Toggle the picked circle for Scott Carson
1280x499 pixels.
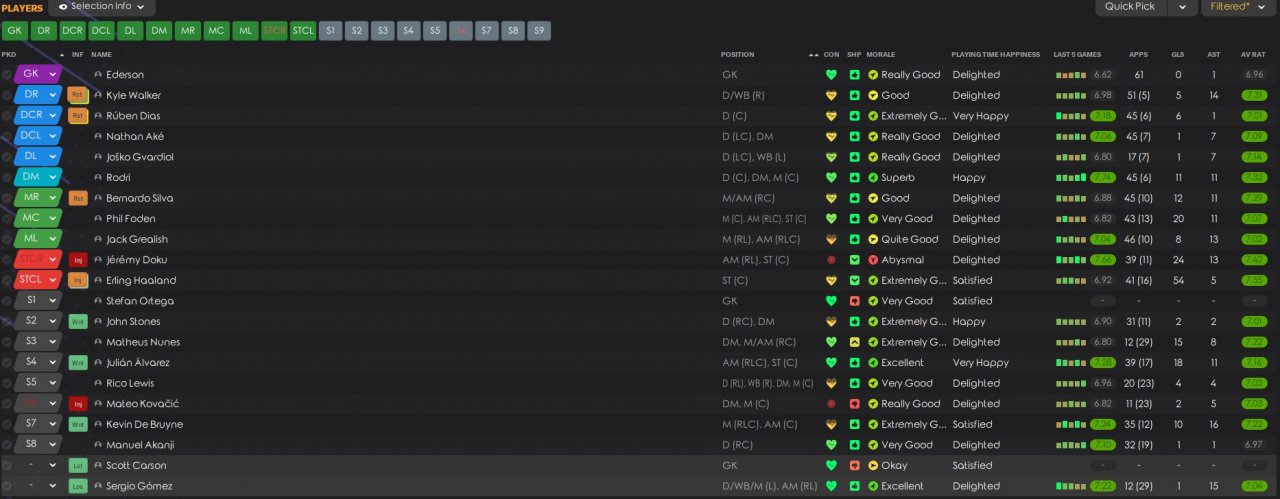click(x=7, y=466)
